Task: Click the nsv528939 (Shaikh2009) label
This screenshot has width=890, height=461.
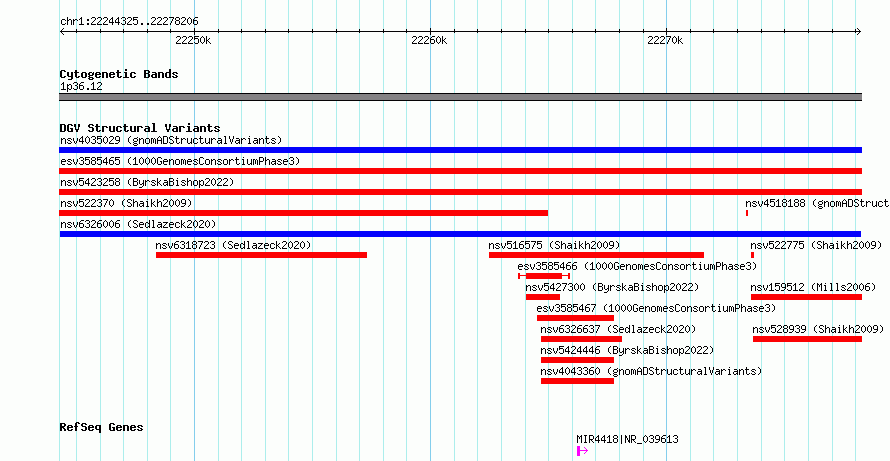Action: click(x=818, y=329)
